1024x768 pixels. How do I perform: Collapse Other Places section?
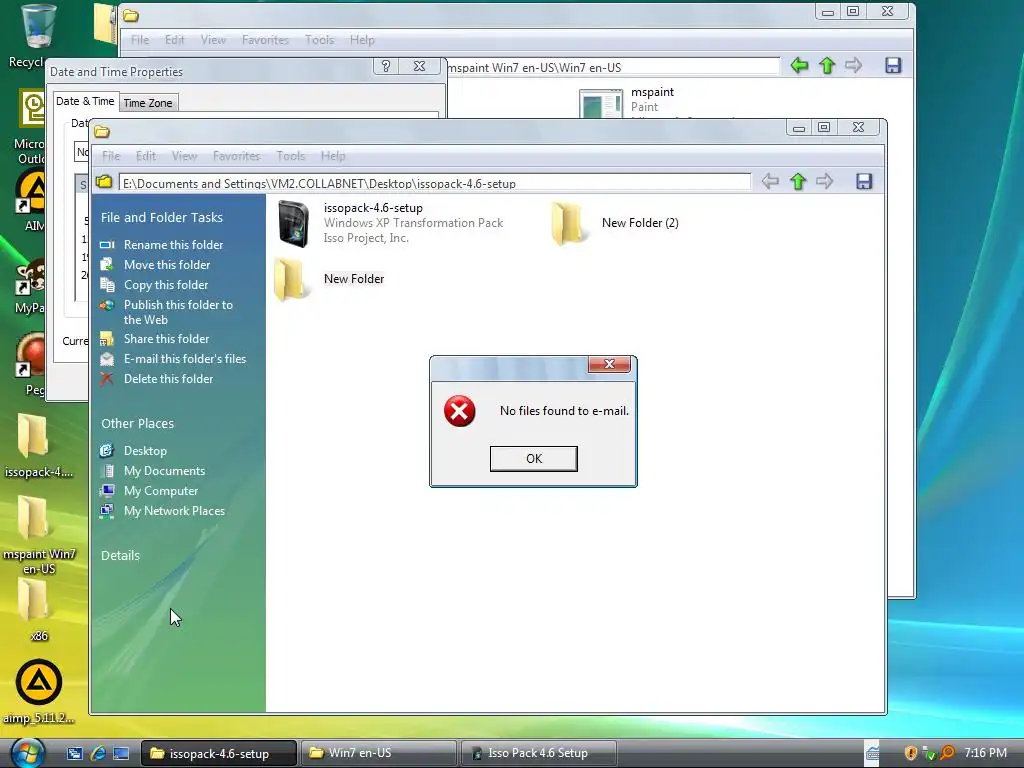tap(138, 423)
